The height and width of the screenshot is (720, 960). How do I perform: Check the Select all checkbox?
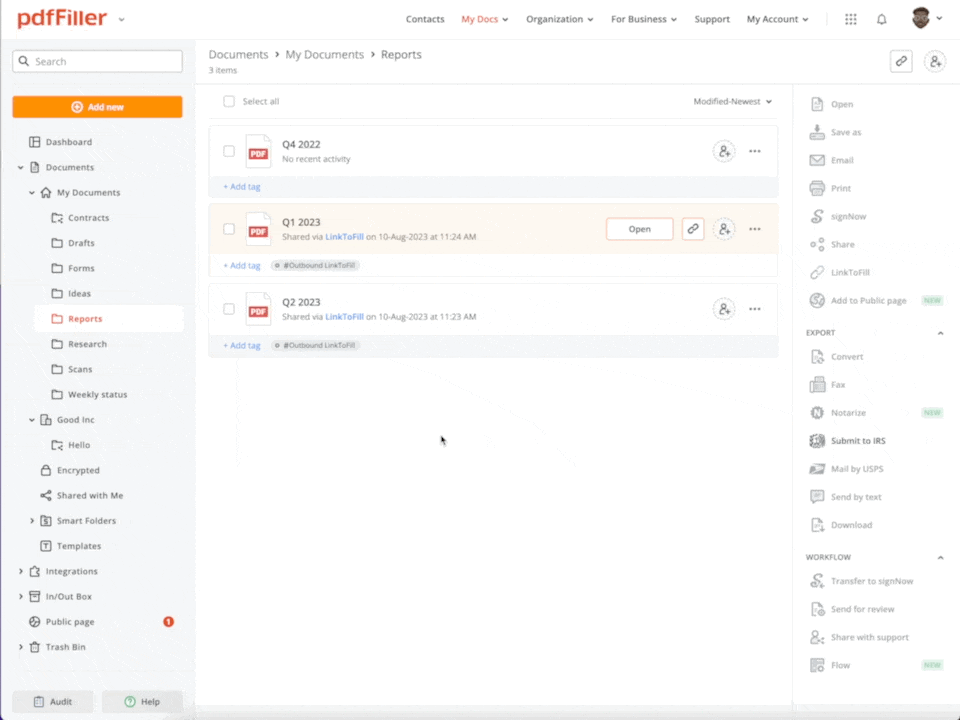(x=229, y=101)
